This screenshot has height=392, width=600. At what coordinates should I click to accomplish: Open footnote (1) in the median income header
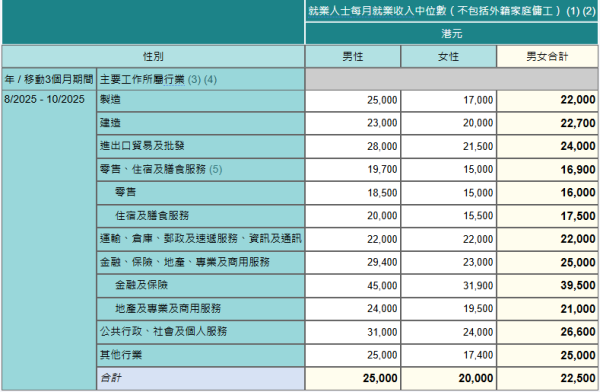pos(573,11)
